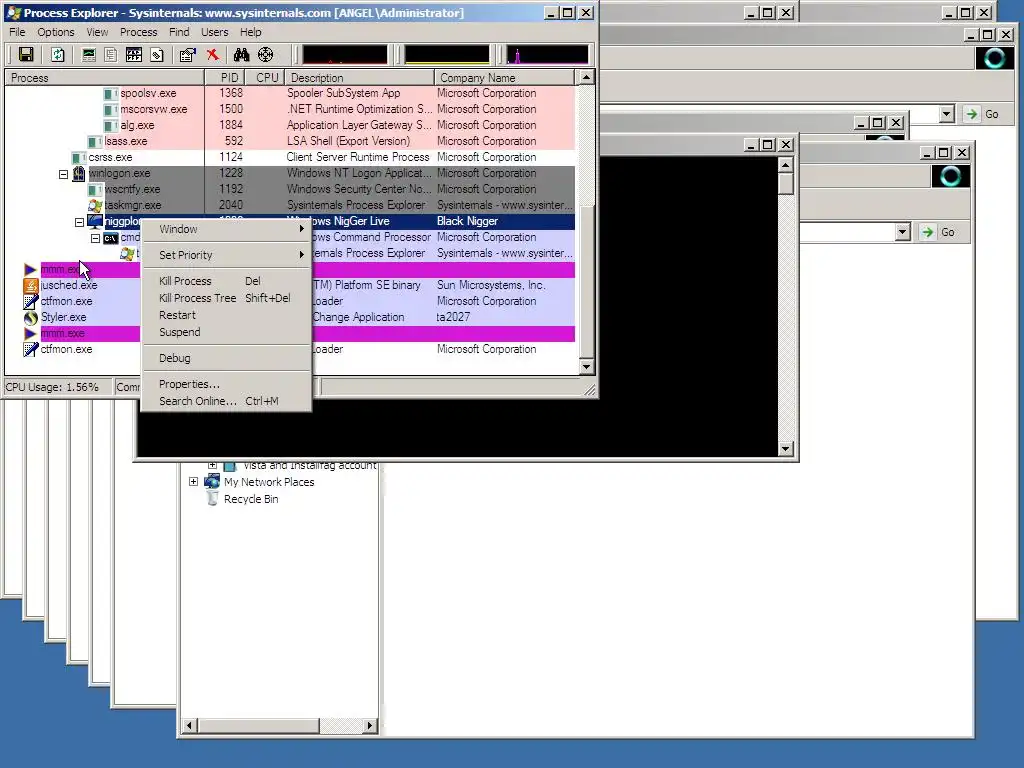
Task: Open the Set Priority submenu
Action: coord(226,255)
